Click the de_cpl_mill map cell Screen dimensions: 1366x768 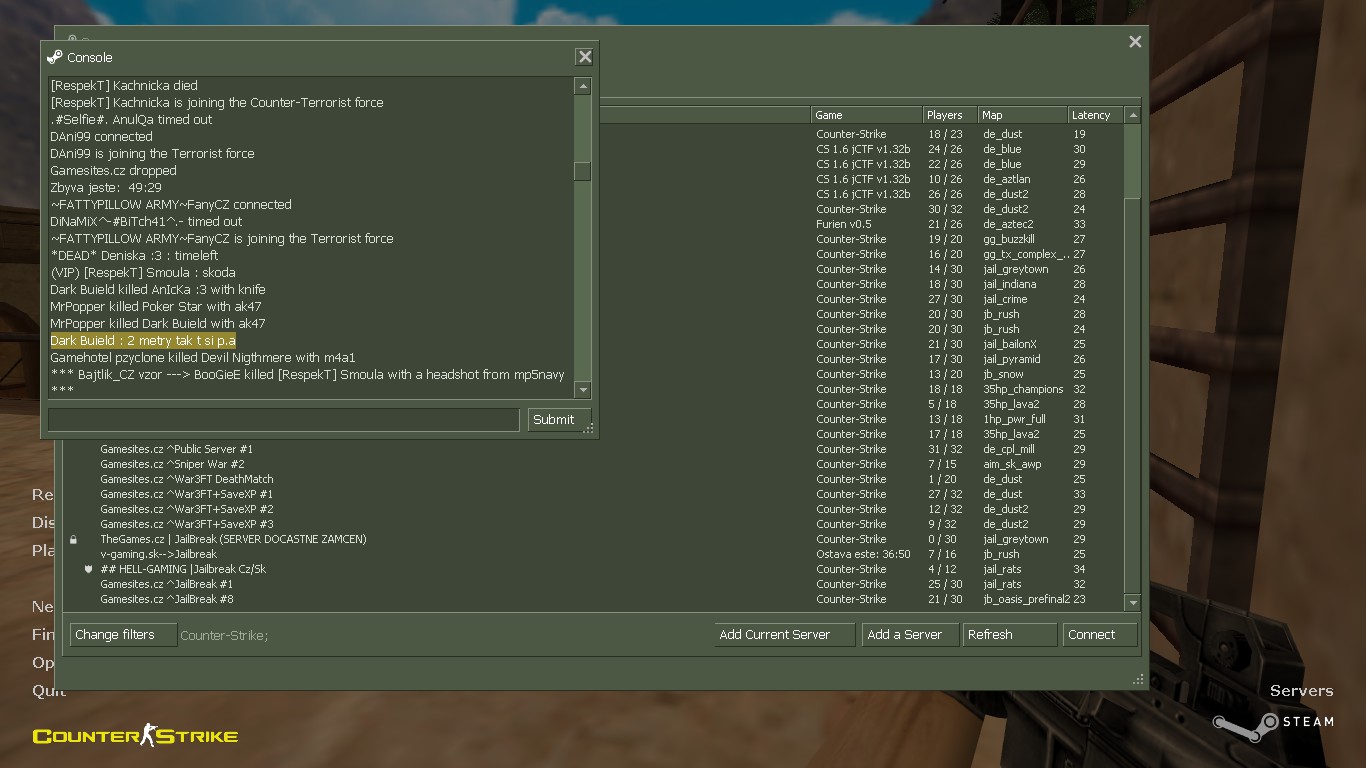[1009, 449]
